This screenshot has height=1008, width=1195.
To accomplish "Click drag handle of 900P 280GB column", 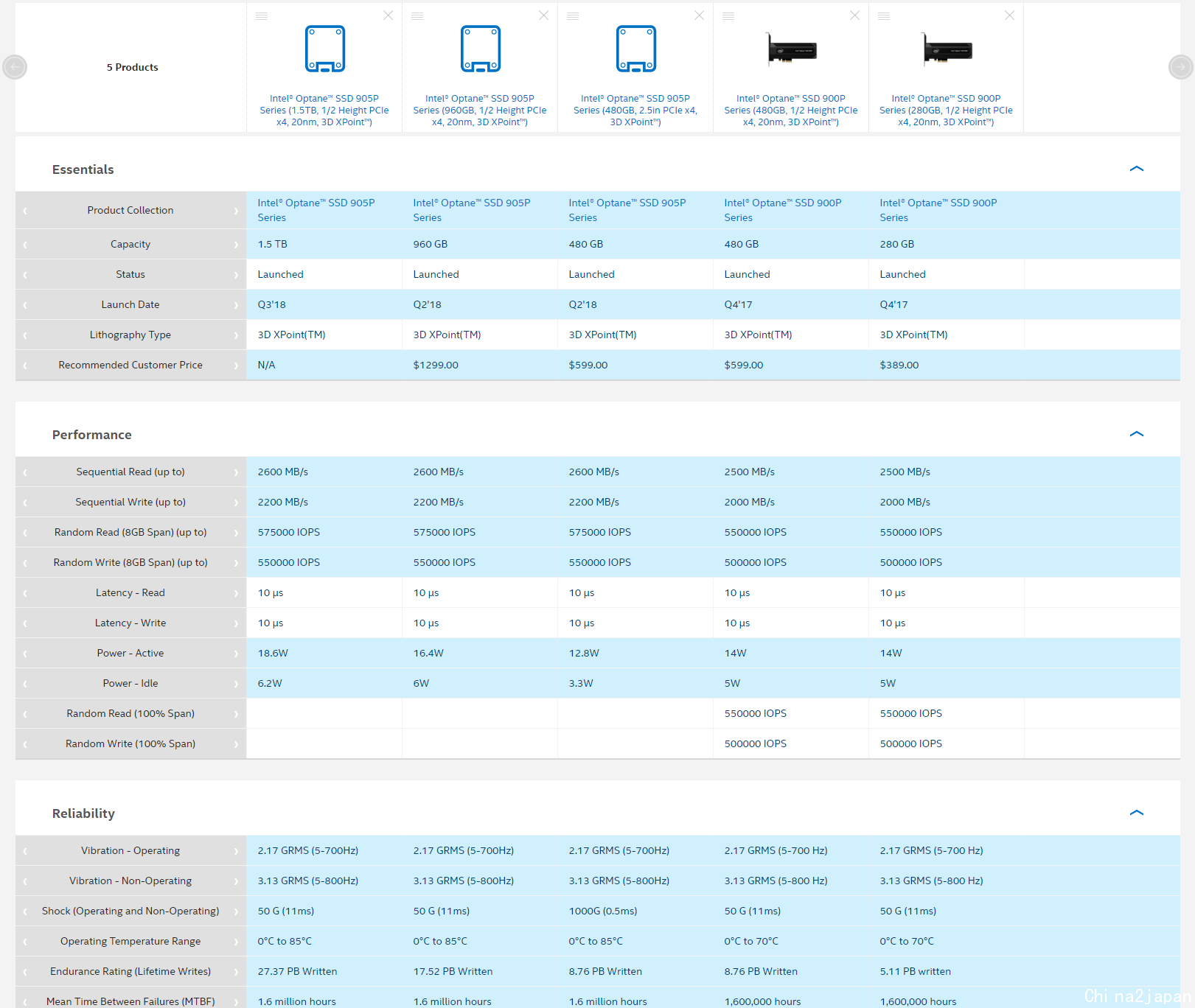I will pyautogui.click(x=884, y=16).
